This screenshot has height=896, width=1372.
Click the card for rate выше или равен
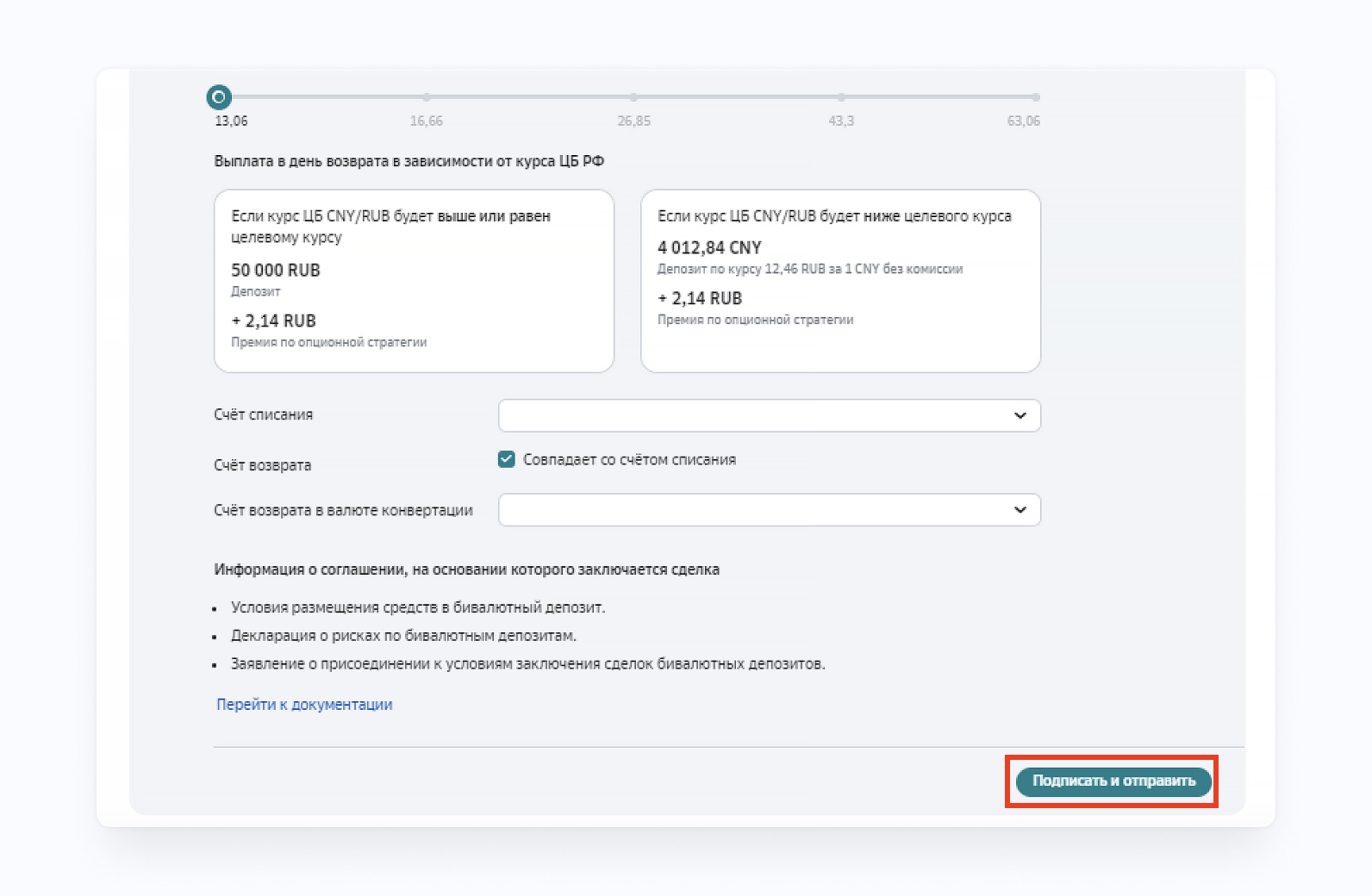click(414, 281)
